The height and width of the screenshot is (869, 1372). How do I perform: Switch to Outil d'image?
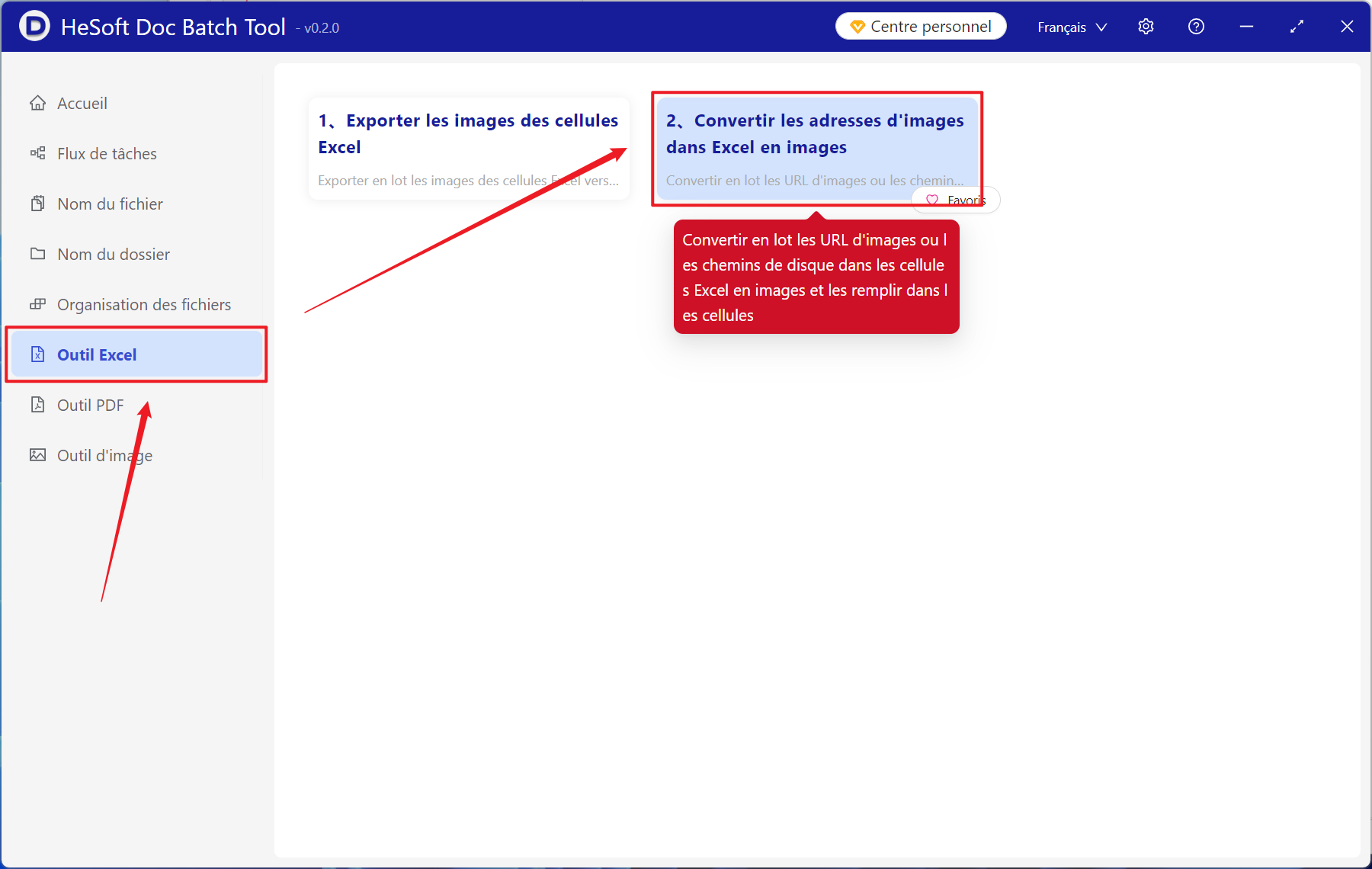(x=136, y=455)
